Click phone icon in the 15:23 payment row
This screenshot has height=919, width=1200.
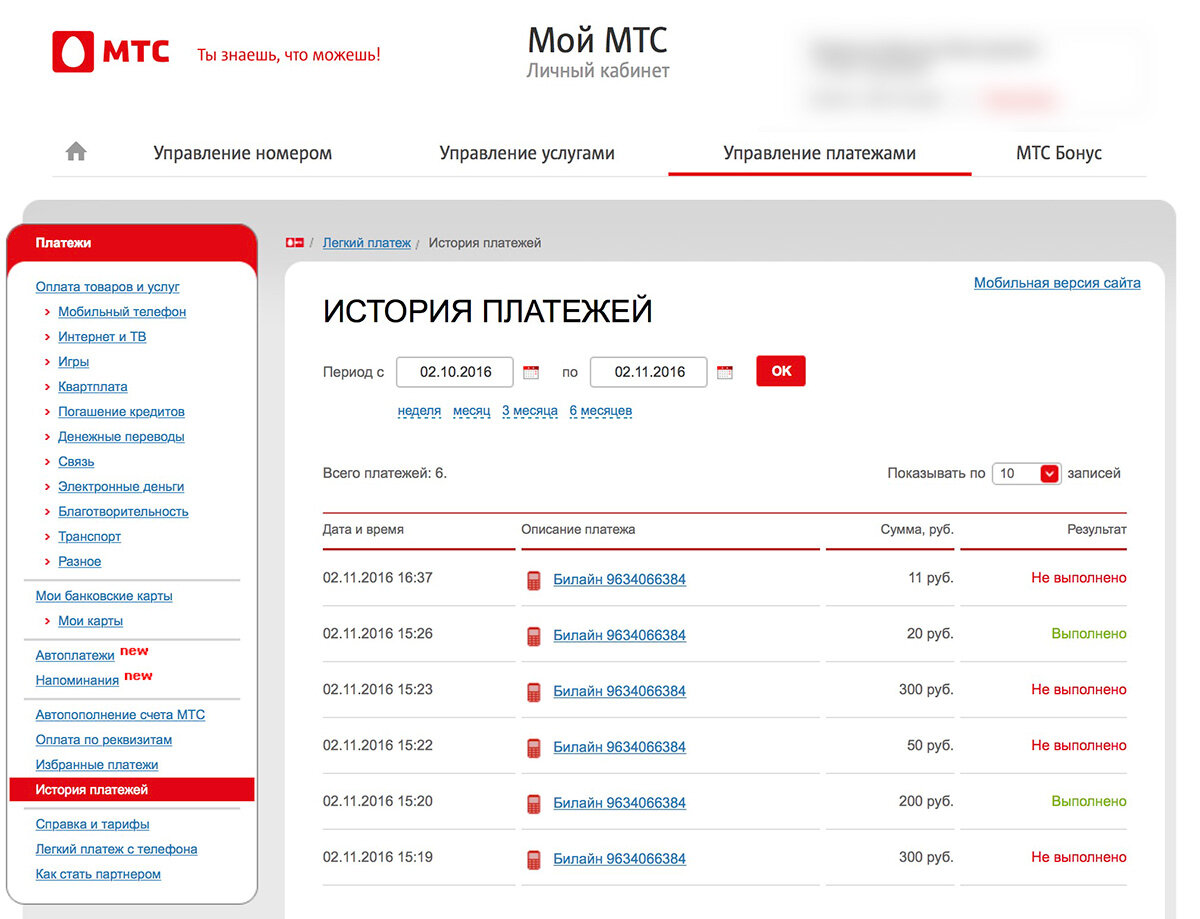coord(534,692)
